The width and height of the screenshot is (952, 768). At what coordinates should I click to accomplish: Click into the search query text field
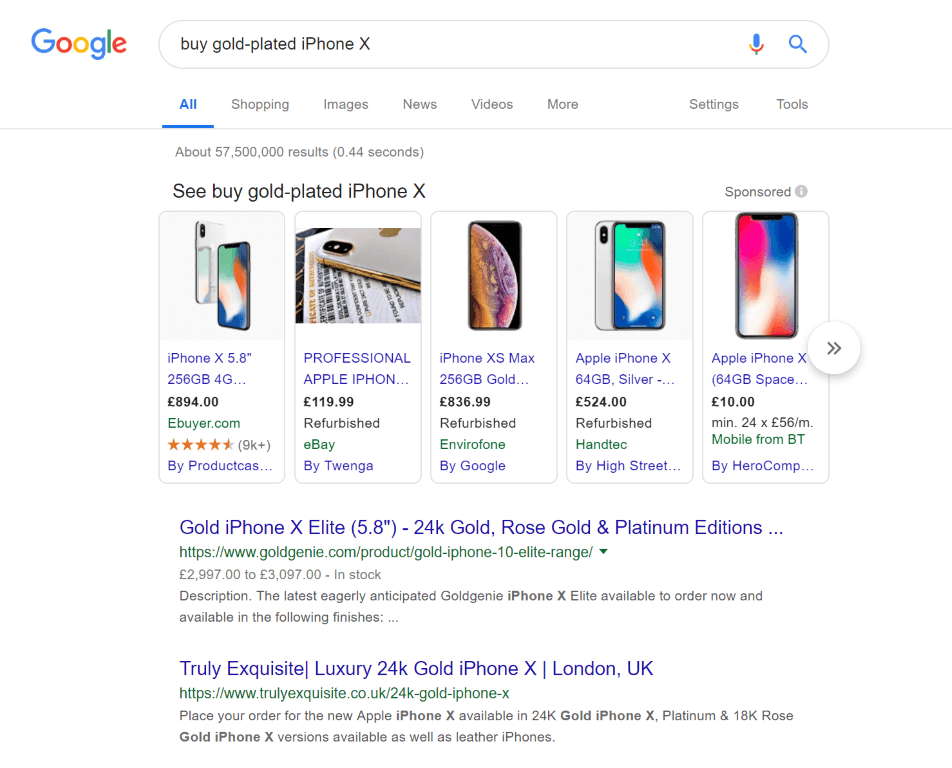tap(450, 44)
